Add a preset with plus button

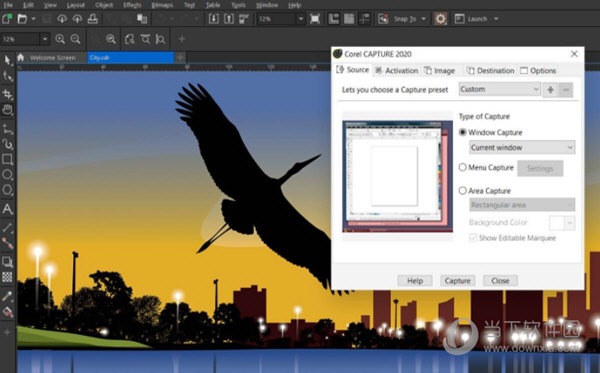550,90
